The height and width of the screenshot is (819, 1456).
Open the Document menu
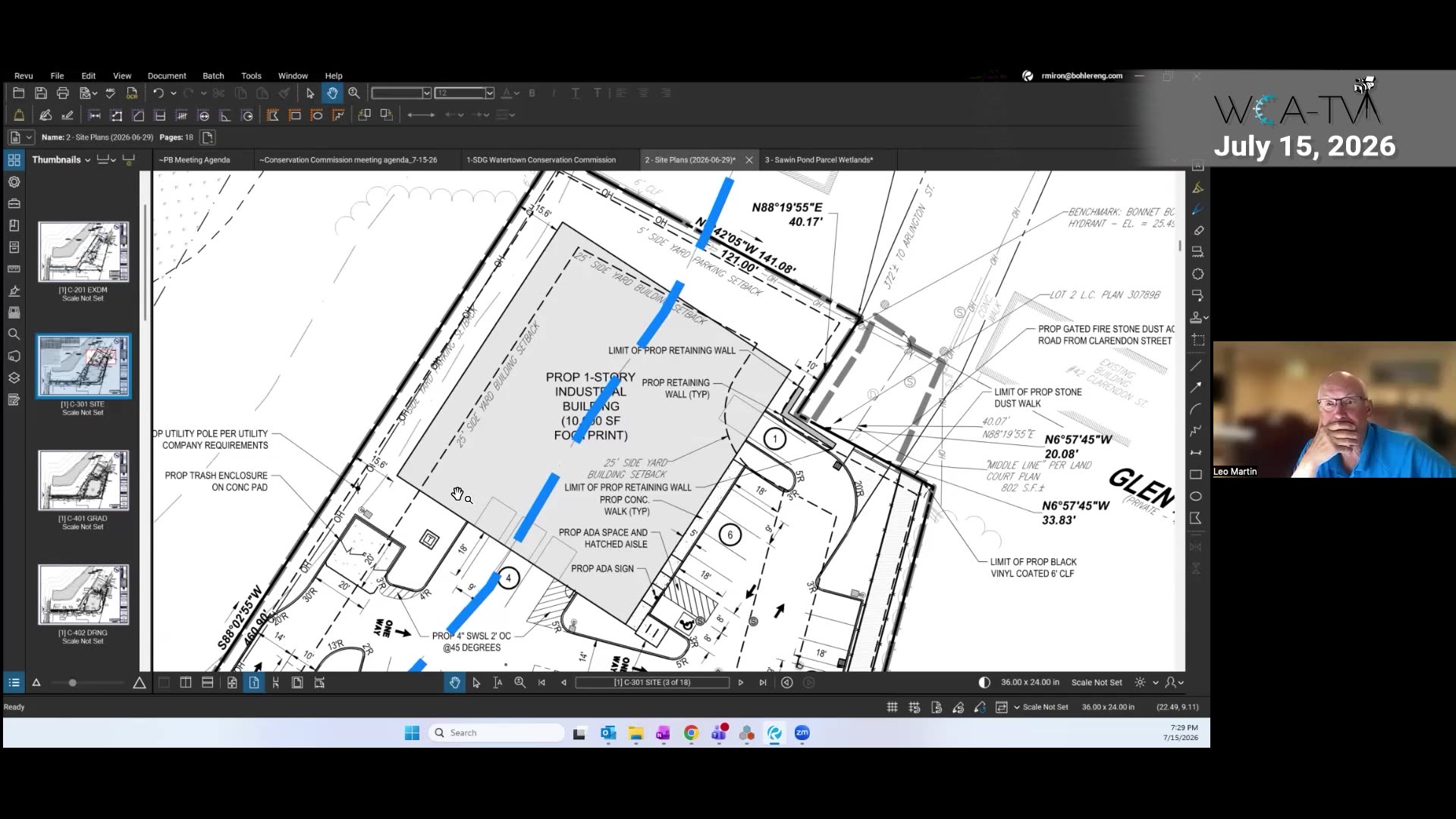pos(167,76)
